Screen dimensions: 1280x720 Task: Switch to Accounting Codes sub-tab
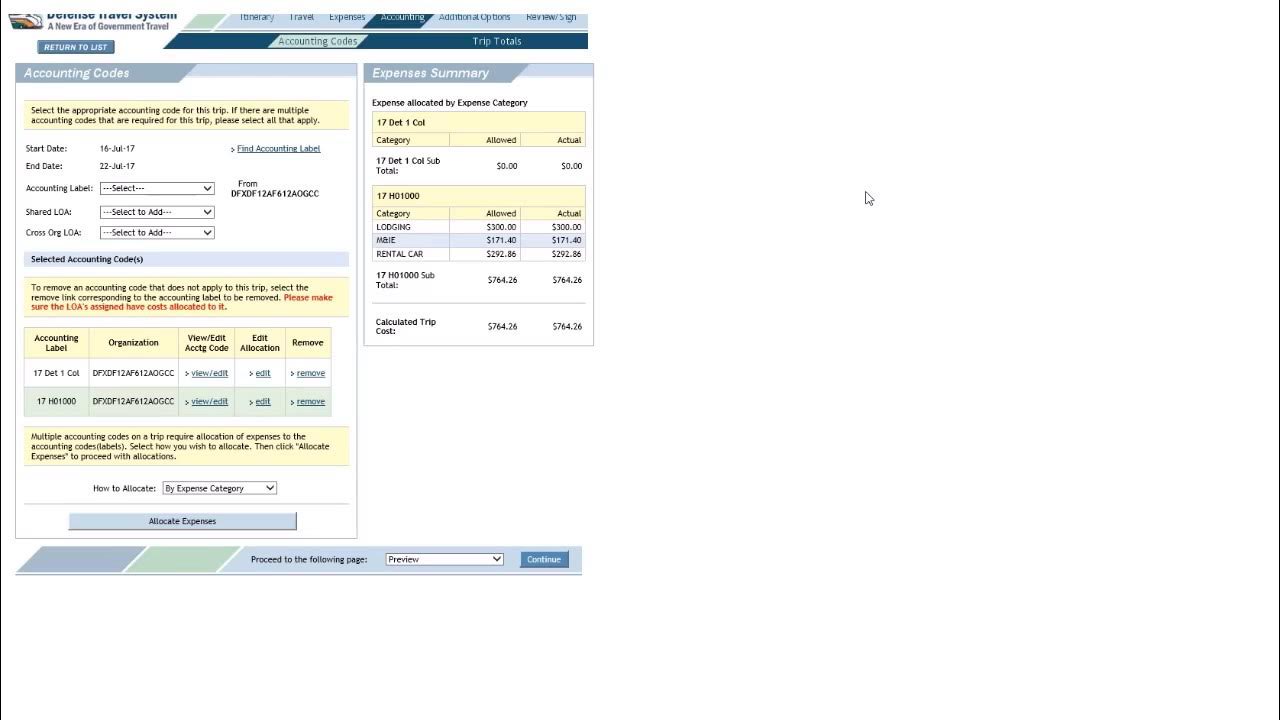pos(317,41)
